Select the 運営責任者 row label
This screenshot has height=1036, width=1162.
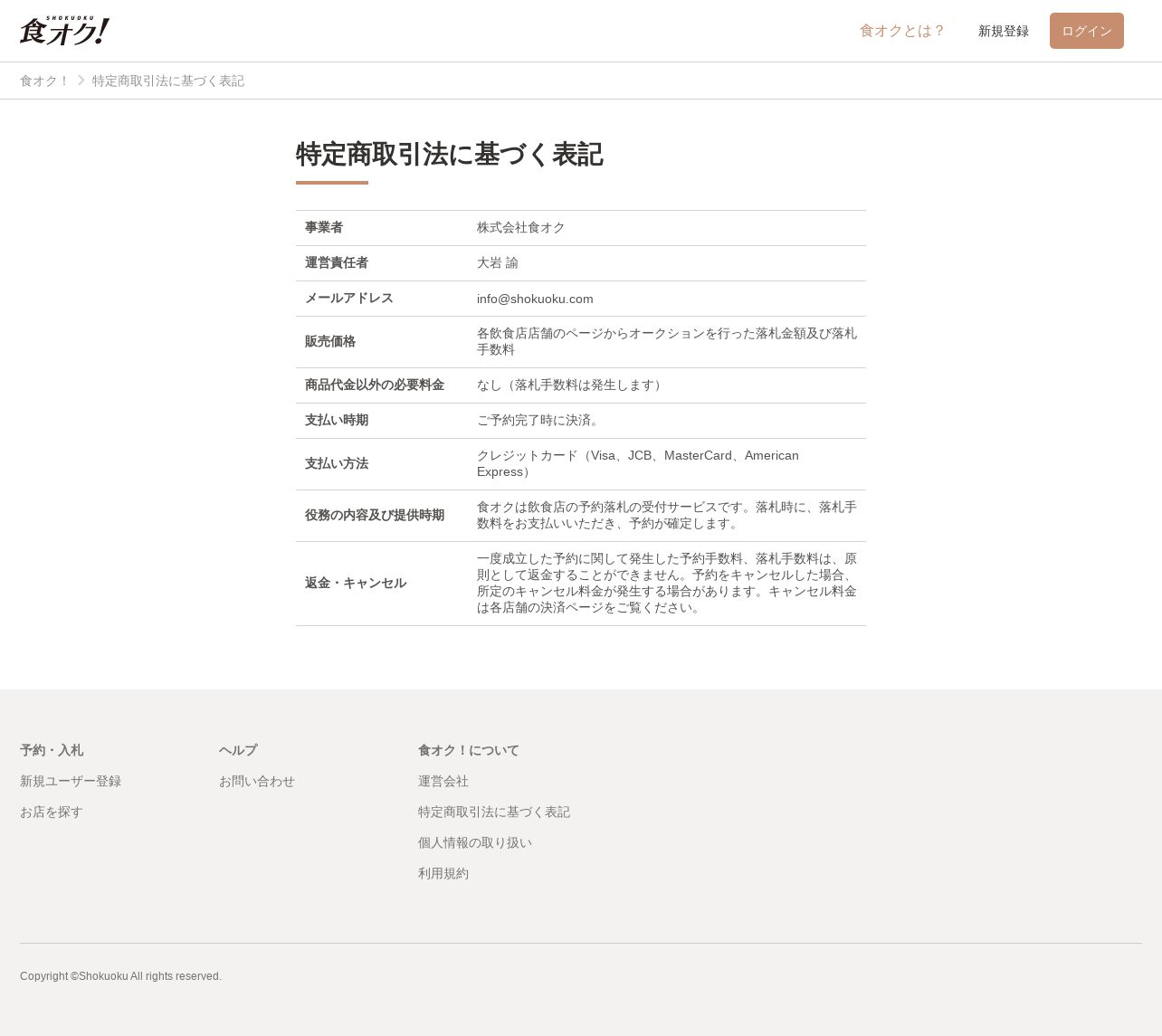coord(337,263)
